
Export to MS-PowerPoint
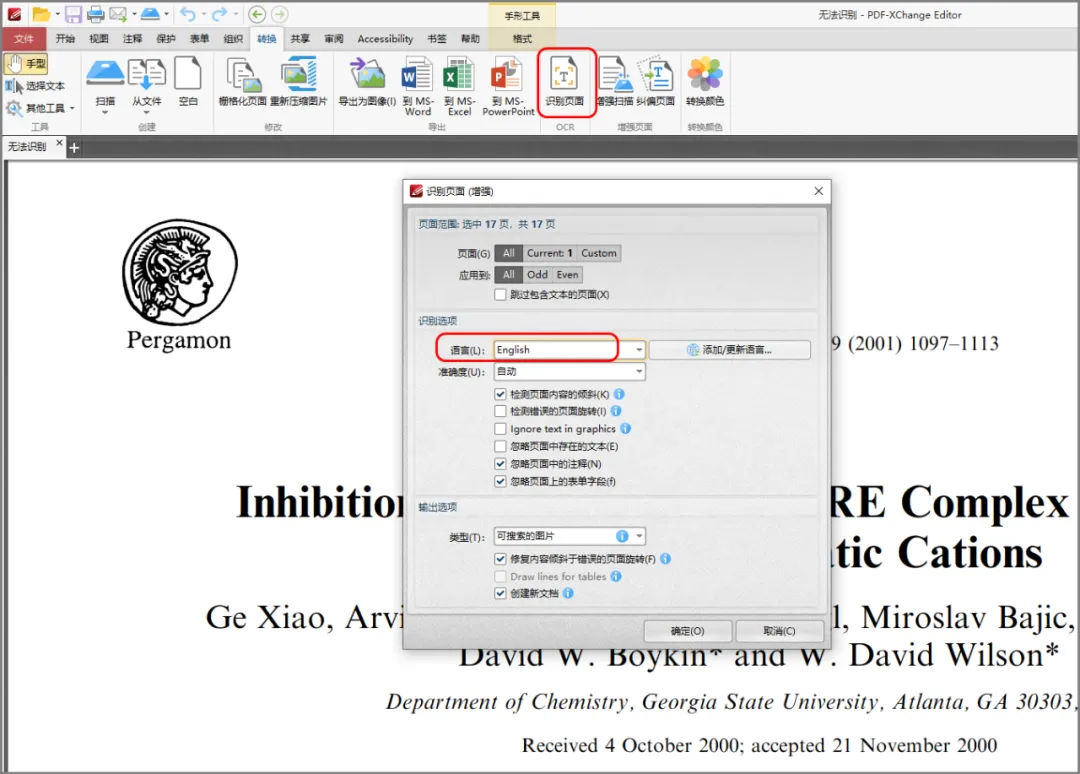point(508,87)
